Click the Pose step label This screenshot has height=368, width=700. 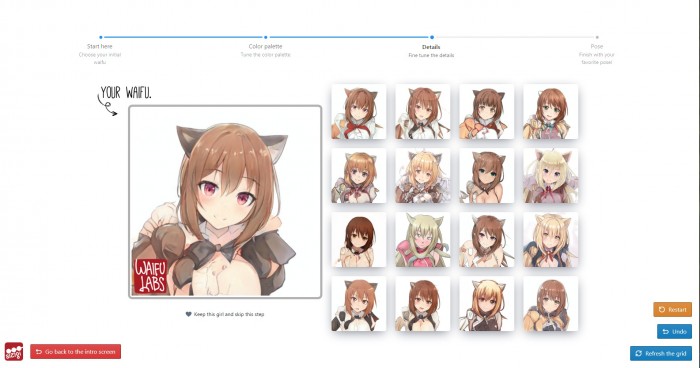point(597,46)
